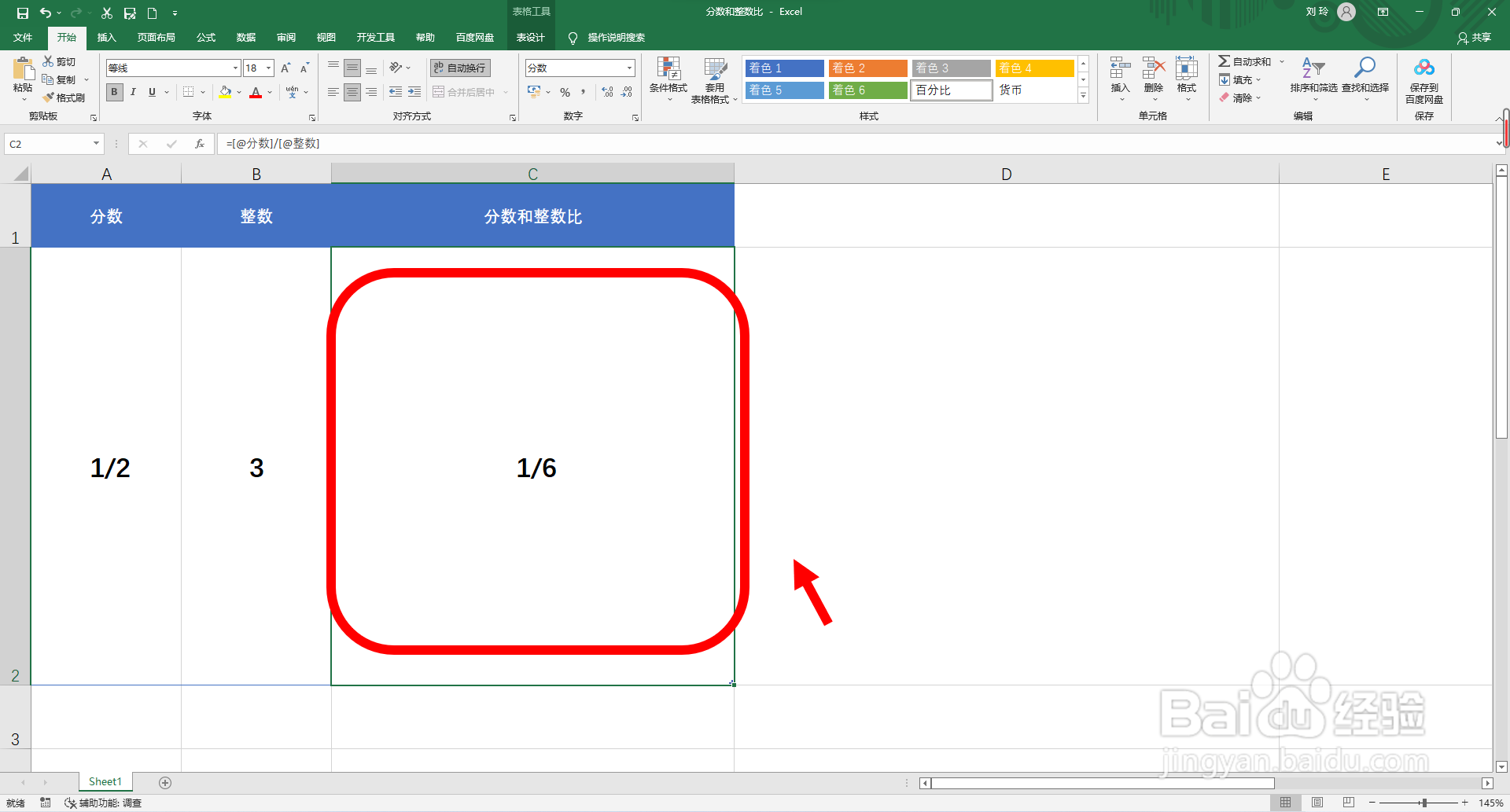Image resolution: width=1510 pixels, height=812 pixels.
Task: Switch to the 页面布局 tab
Action: [156, 38]
